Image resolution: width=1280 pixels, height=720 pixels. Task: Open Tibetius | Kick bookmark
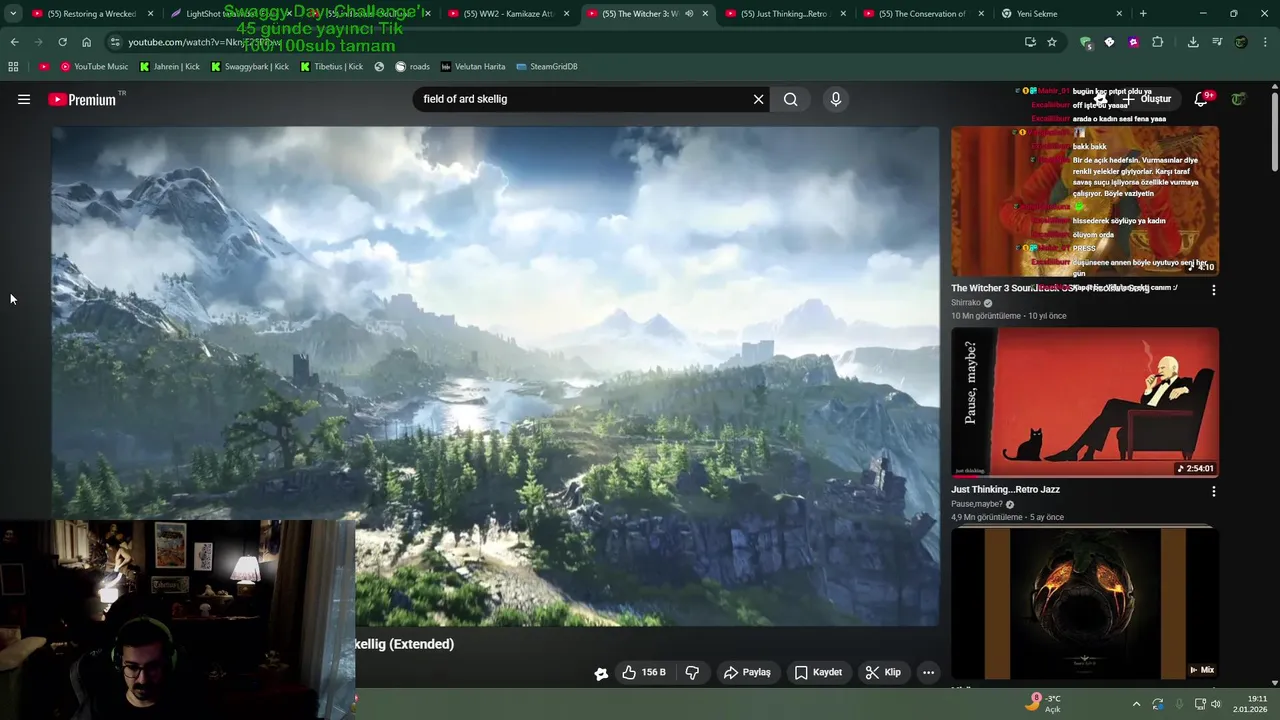coord(332,66)
